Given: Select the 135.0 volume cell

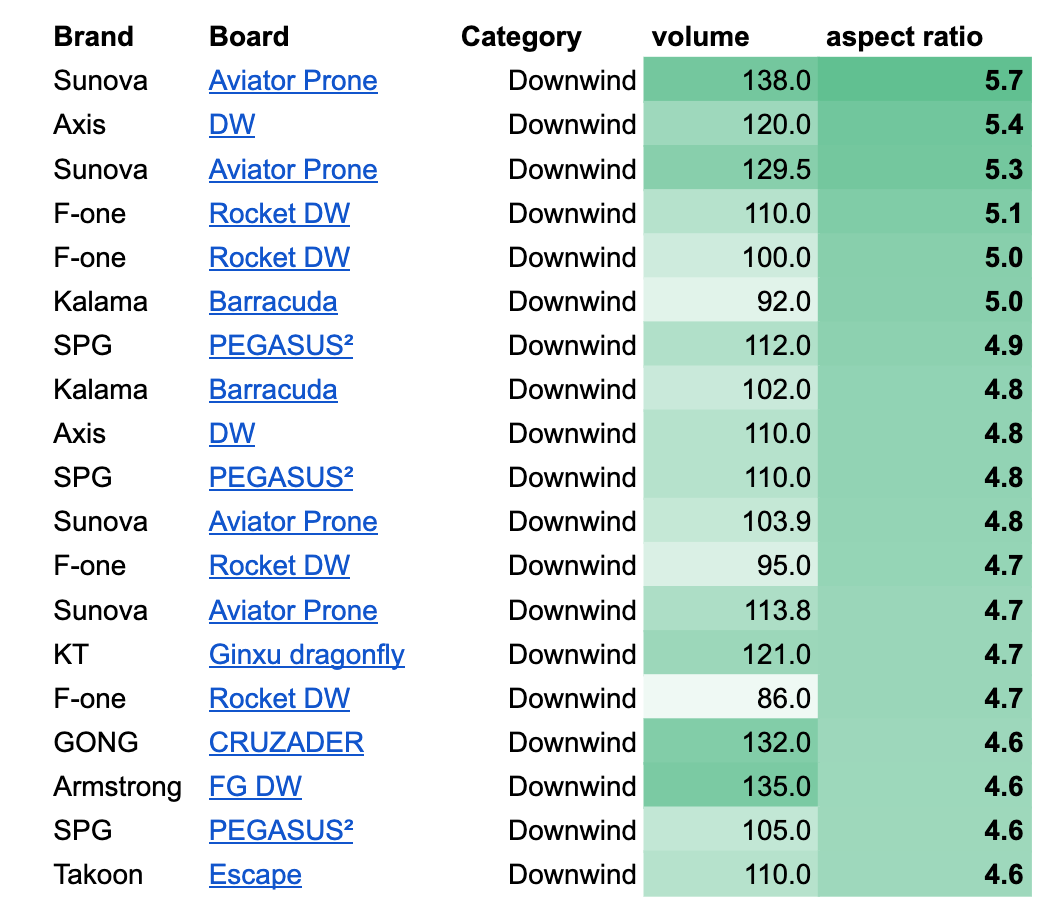Looking at the screenshot, I should (x=731, y=786).
